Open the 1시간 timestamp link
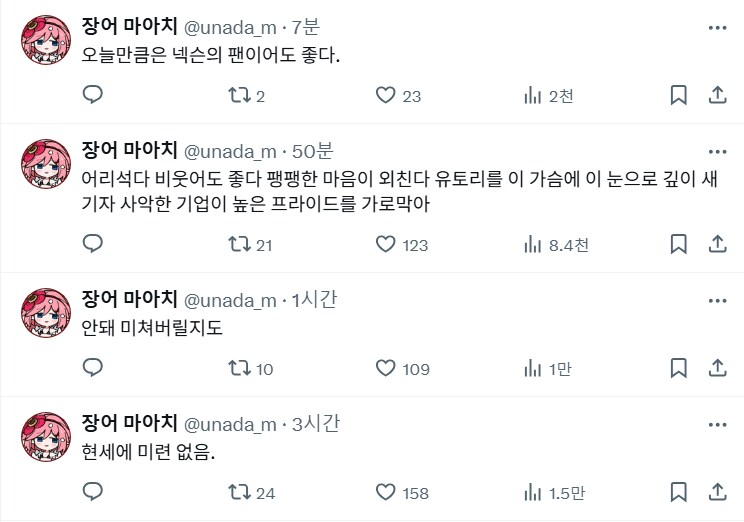This screenshot has height=522, width=744. coord(315,300)
